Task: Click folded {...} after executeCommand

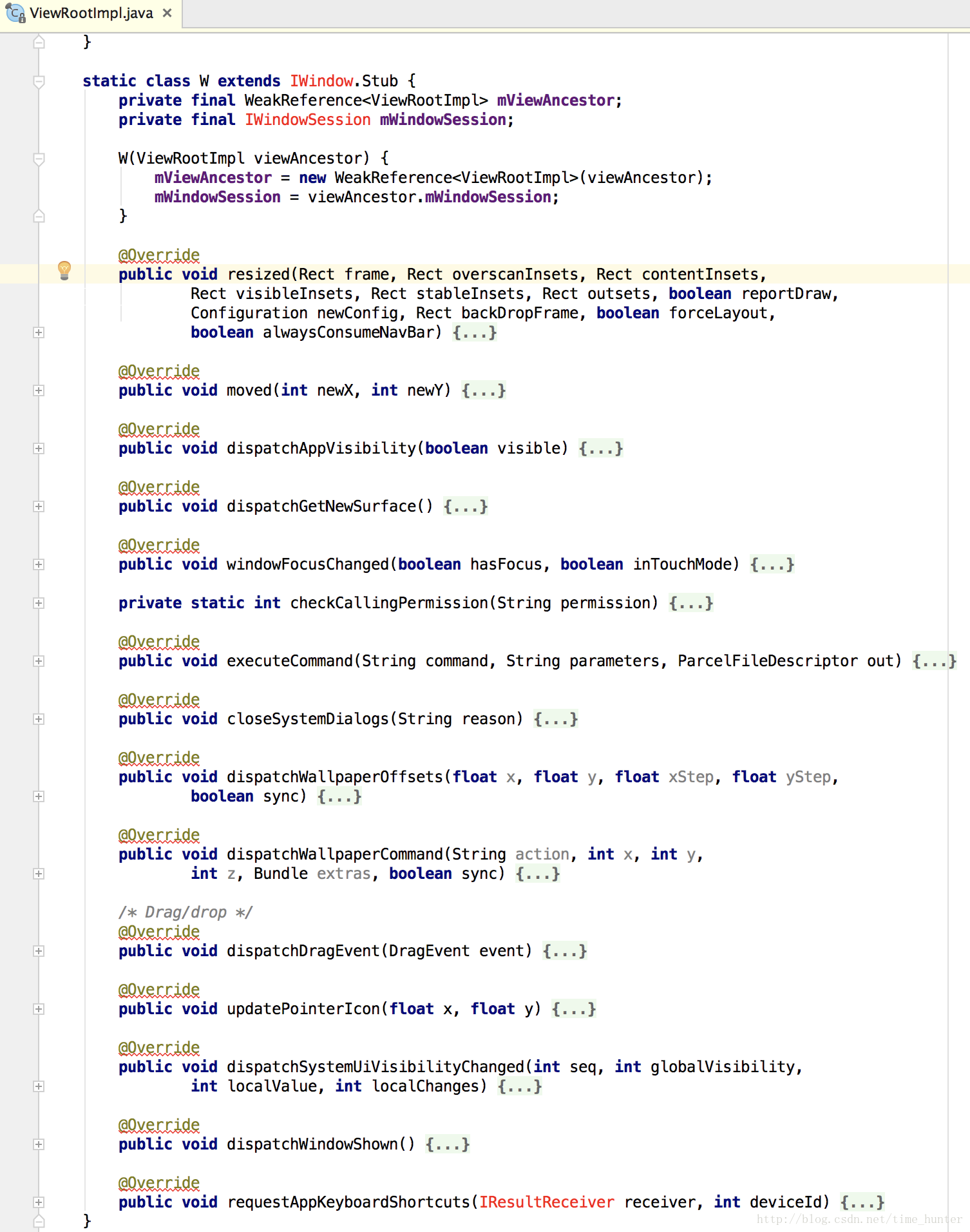Action: tap(935, 661)
